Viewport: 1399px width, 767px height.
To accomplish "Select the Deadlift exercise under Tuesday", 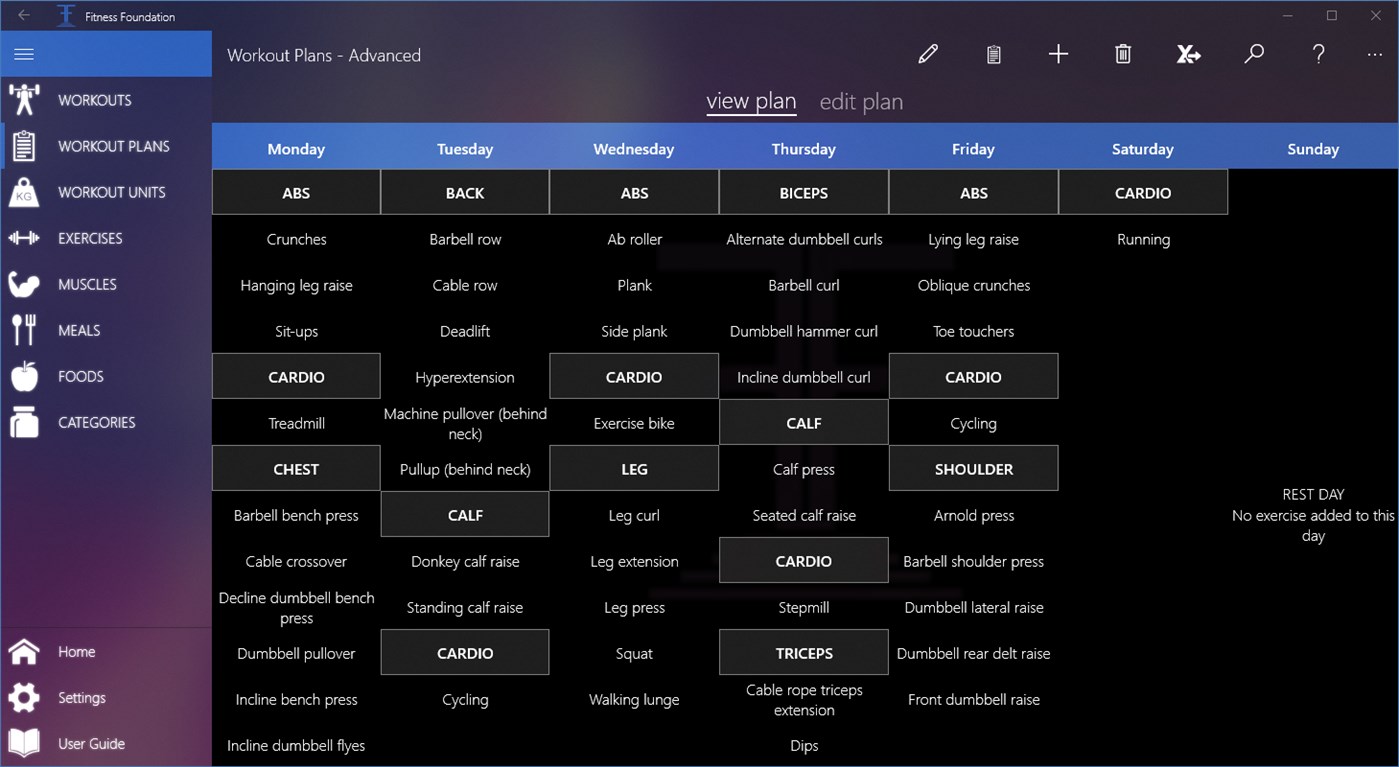I will 465,331.
